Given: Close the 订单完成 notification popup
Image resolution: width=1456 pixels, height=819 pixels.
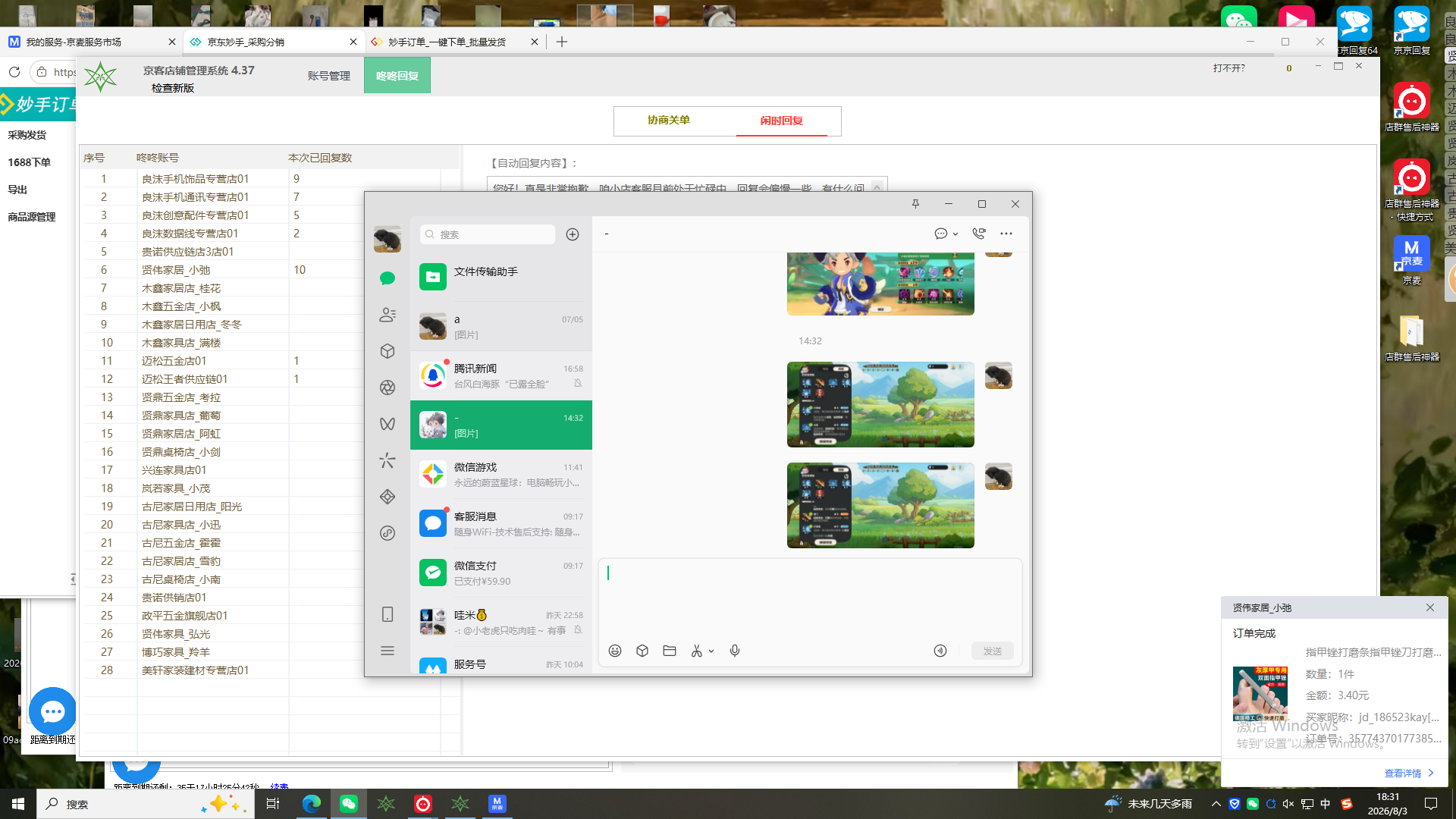Looking at the screenshot, I should pyautogui.click(x=1430, y=607).
